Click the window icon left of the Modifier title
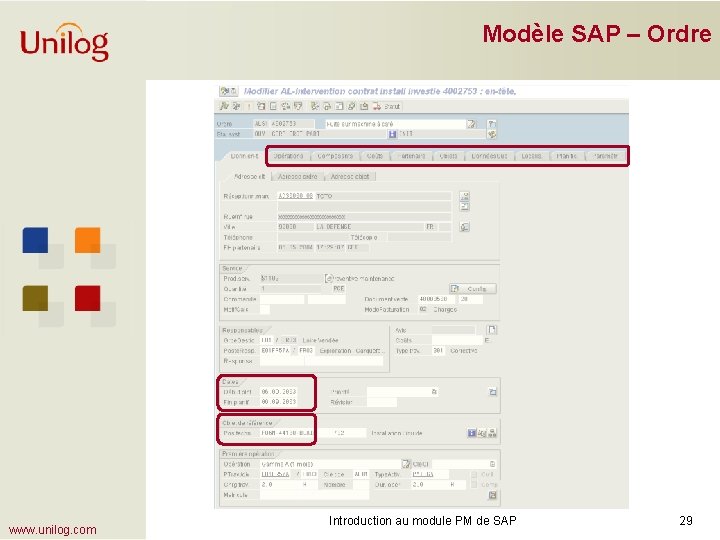The width and height of the screenshot is (720, 540). click(x=228, y=91)
